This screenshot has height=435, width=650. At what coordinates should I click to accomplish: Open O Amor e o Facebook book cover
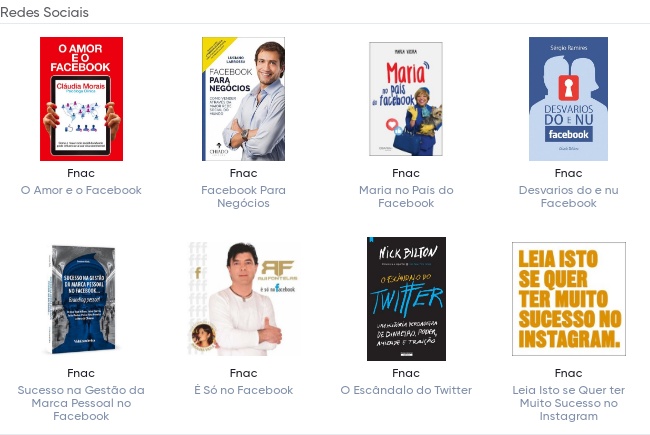tap(81, 99)
